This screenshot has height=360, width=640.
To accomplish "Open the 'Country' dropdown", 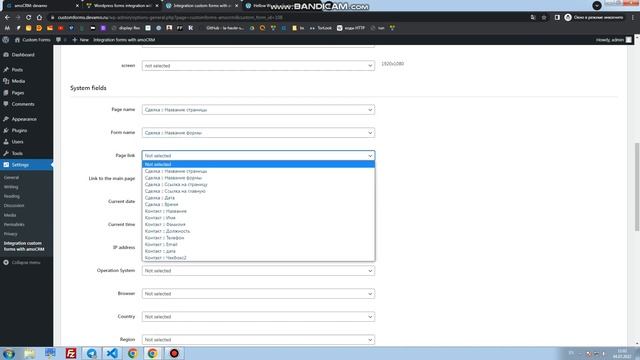I will [x=258, y=317].
